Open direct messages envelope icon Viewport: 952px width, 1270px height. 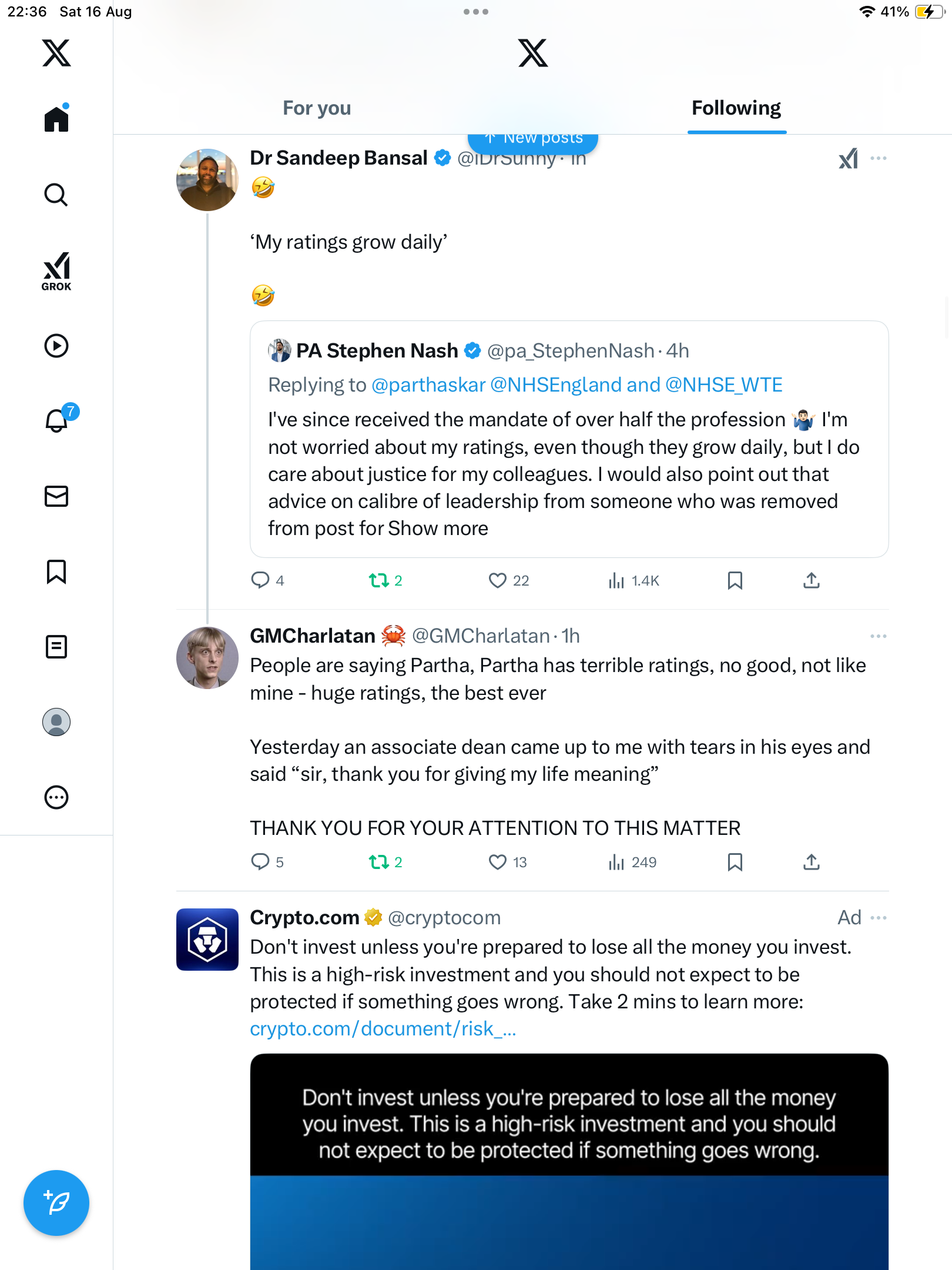56,496
